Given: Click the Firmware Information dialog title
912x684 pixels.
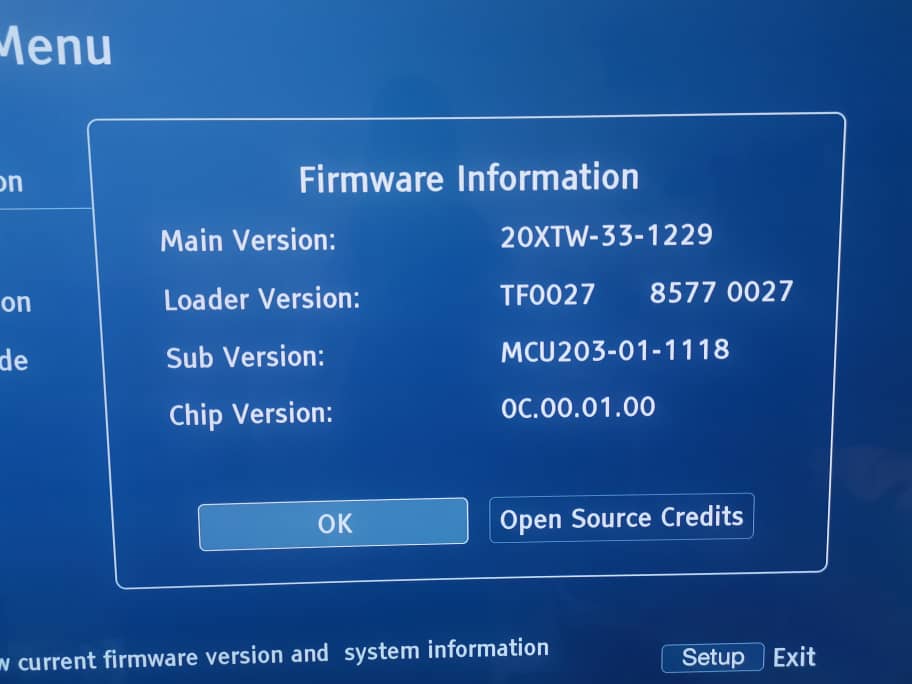Looking at the screenshot, I should 469,178.
